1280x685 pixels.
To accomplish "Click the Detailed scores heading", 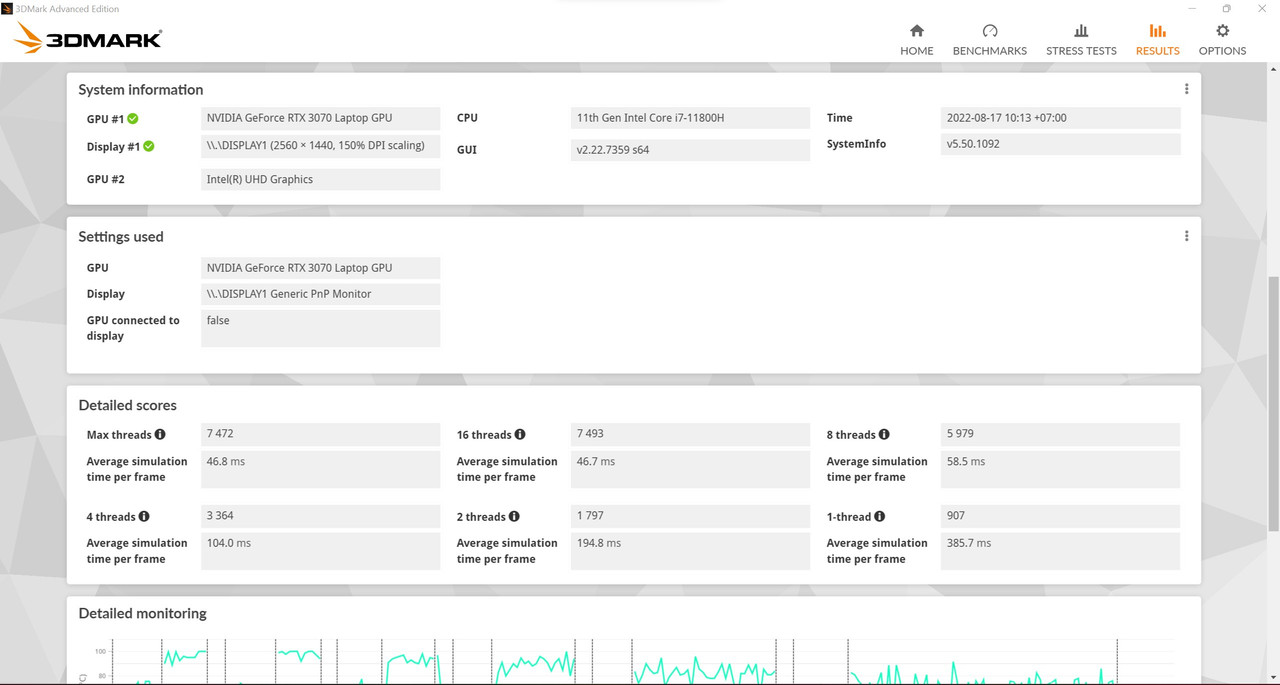I will 127,405.
